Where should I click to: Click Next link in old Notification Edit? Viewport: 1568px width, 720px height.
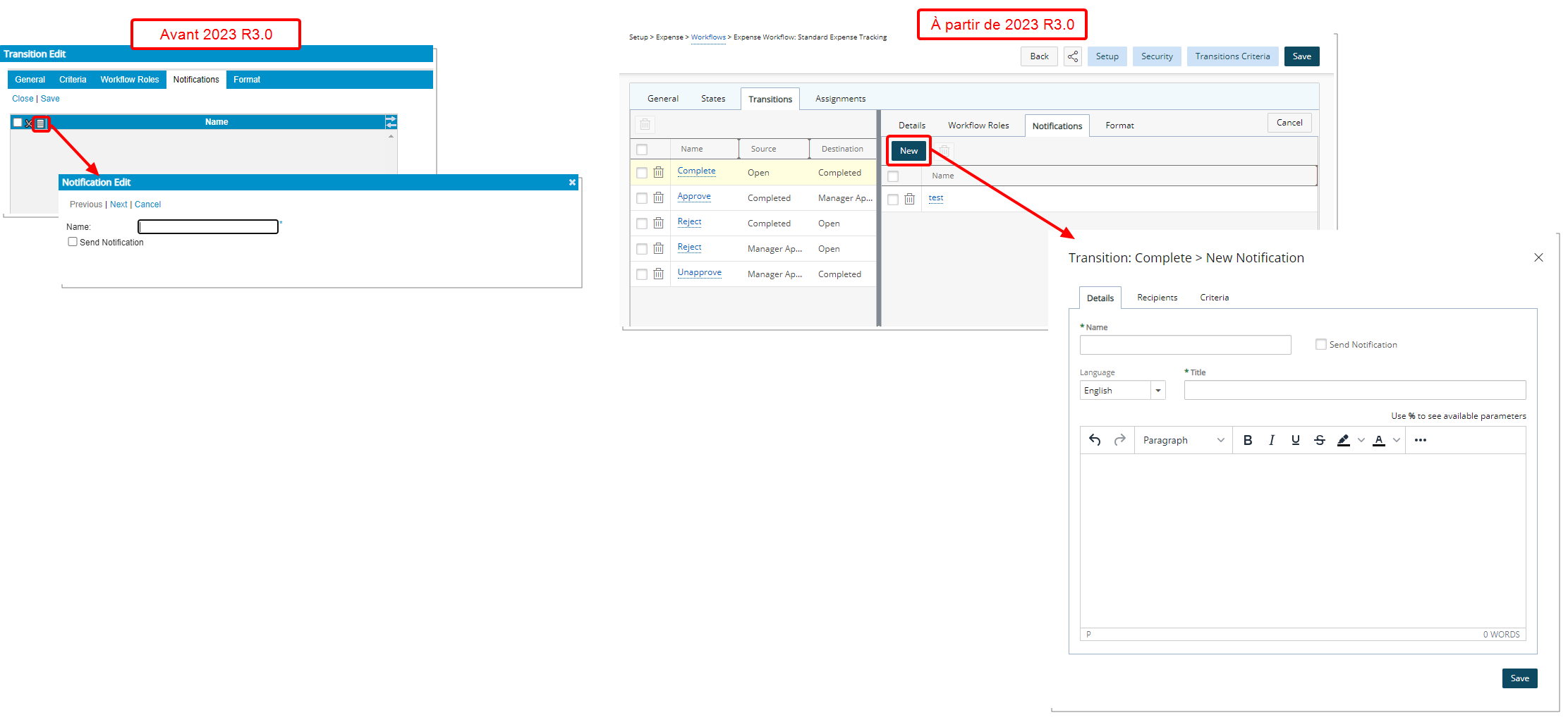point(118,205)
